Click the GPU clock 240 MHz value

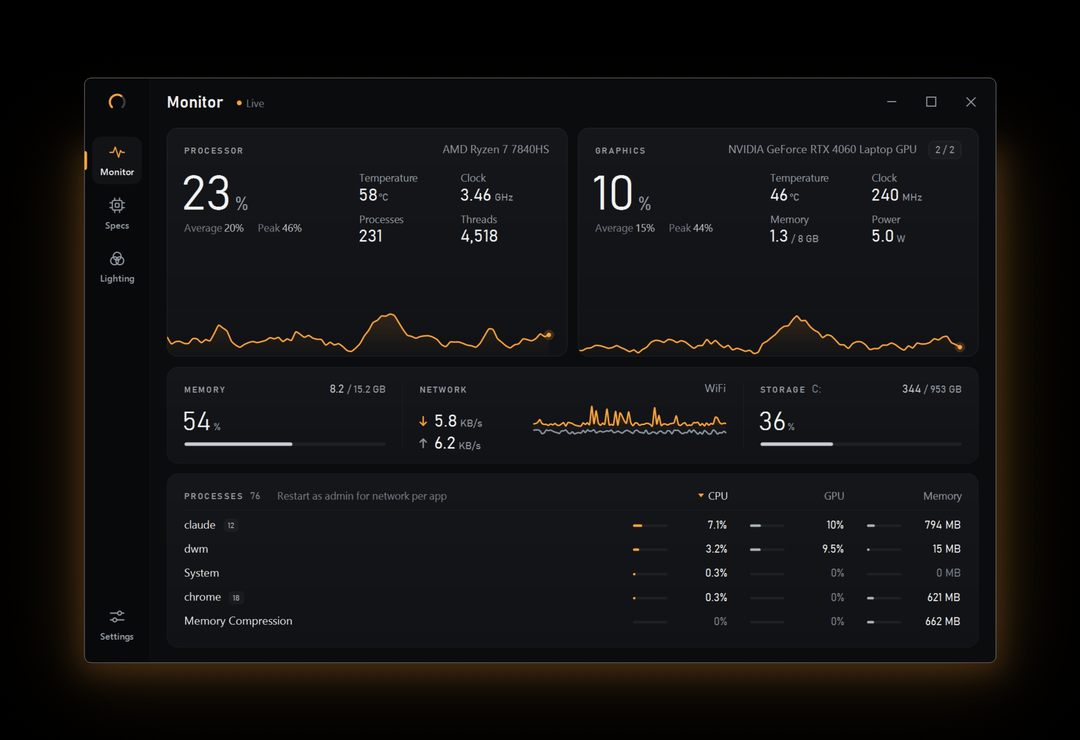pos(896,196)
